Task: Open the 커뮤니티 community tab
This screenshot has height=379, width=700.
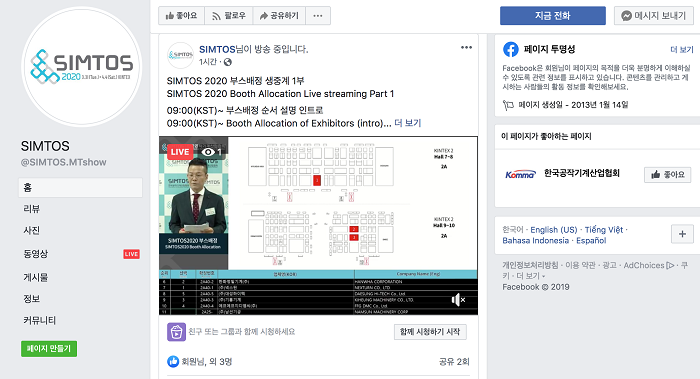Action: [40, 320]
